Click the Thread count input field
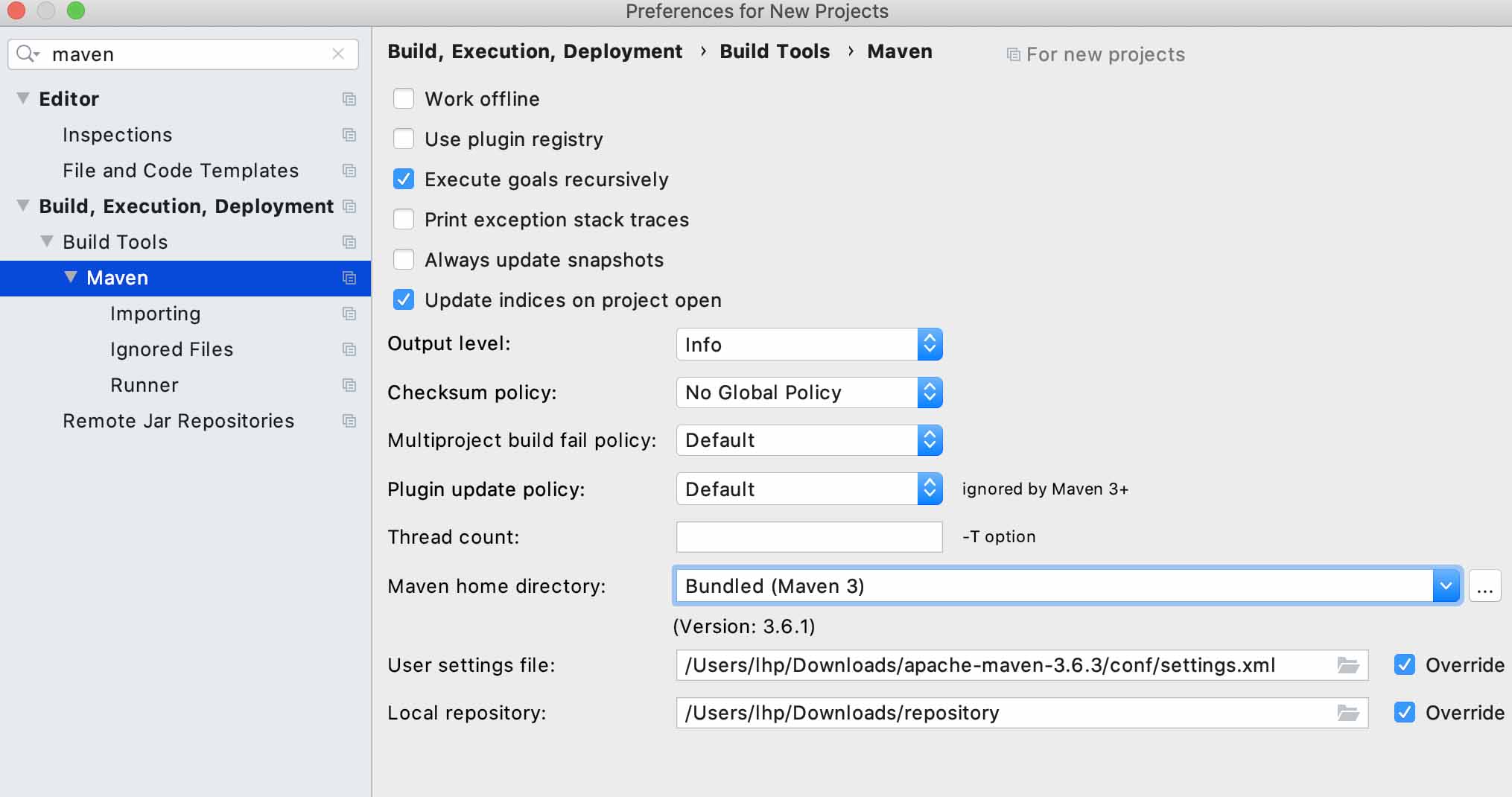Viewport: 1512px width, 797px height. 809,537
